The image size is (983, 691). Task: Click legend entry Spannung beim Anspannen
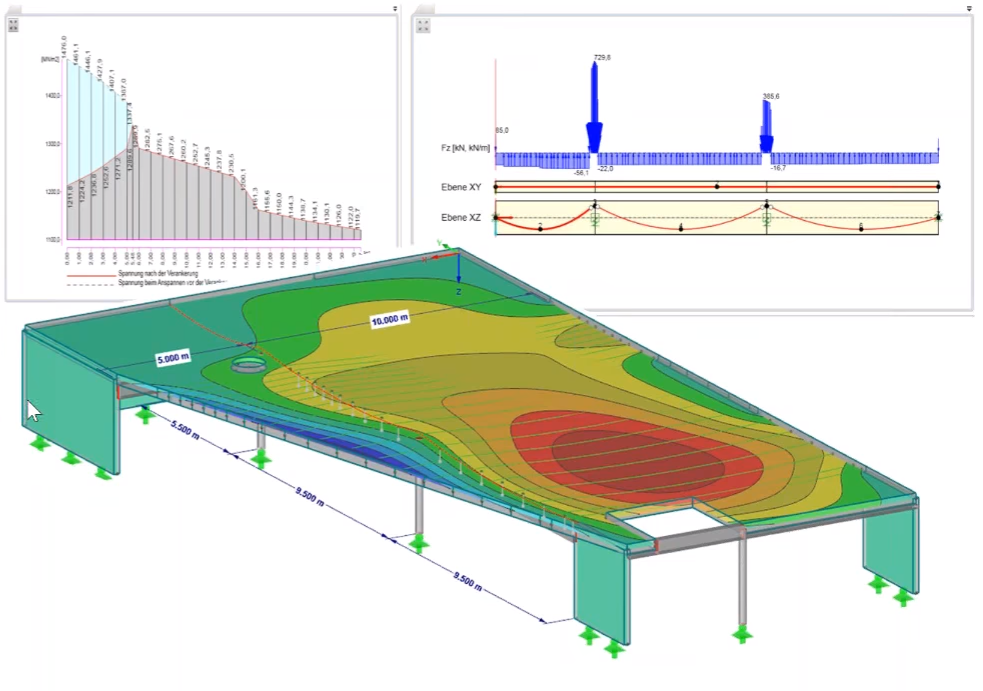pos(172,283)
